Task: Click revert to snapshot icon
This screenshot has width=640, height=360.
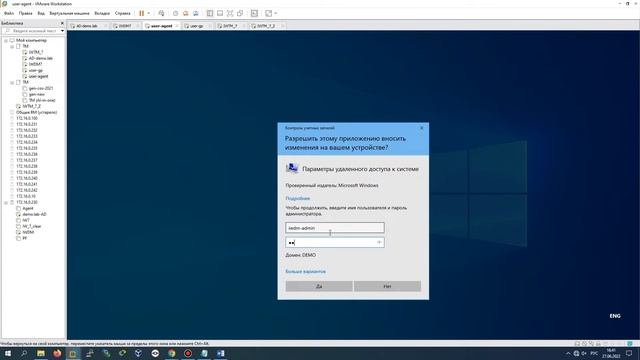Action: click(x=186, y=13)
